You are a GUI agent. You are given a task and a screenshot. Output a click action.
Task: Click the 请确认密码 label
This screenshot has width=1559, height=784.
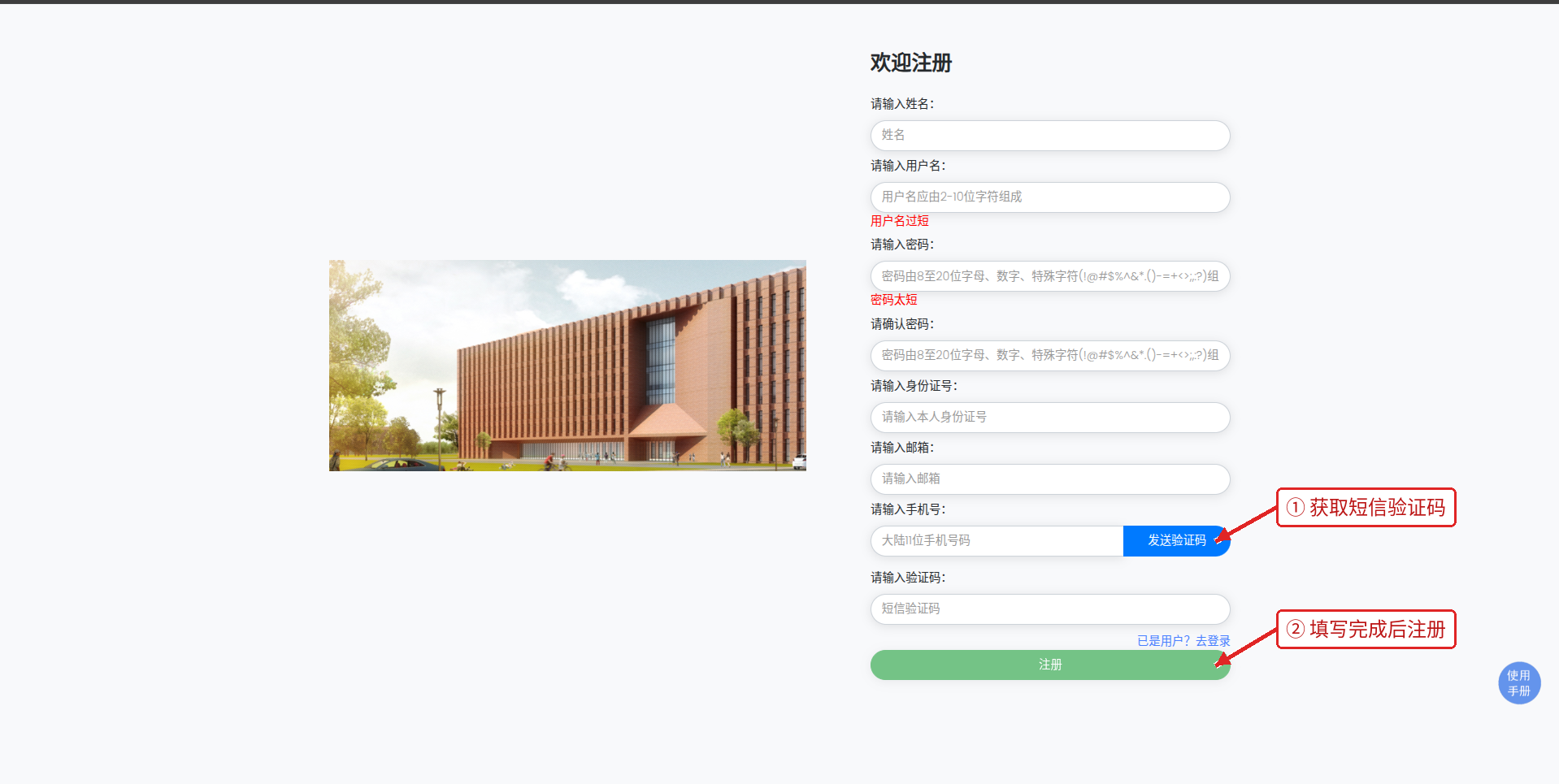click(x=902, y=324)
